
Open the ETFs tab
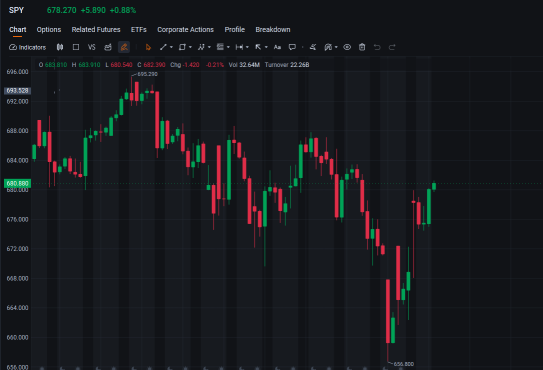click(x=139, y=30)
